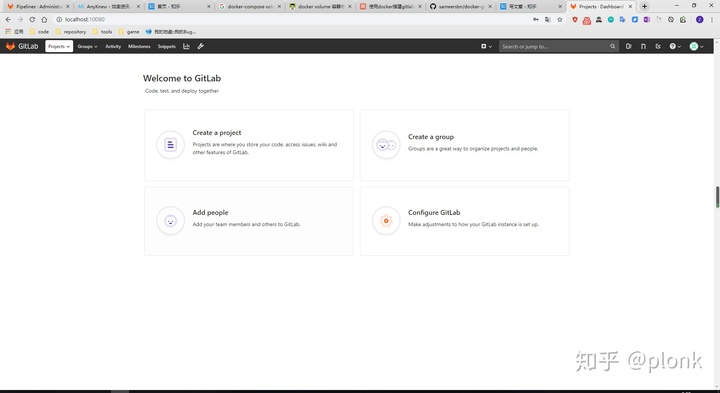
Task: Open the tools bookmarks folder
Action: 102,32
